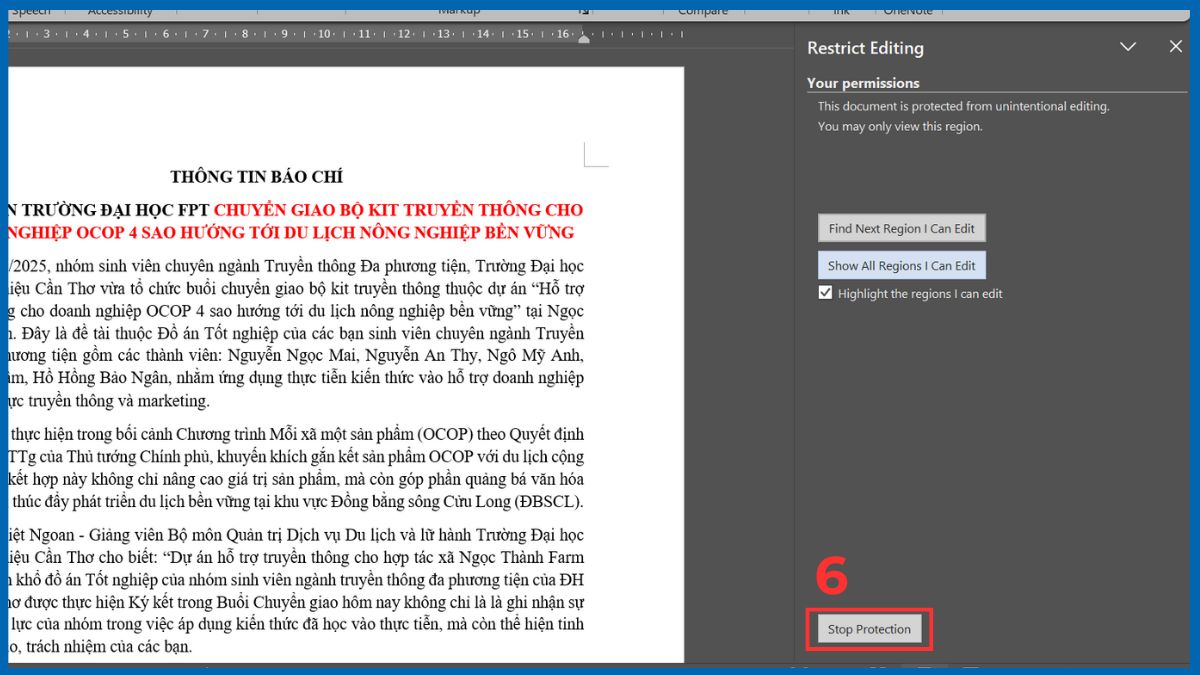Click the Compare group label on the ribbon
The image size is (1200, 675).
(x=702, y=10)
